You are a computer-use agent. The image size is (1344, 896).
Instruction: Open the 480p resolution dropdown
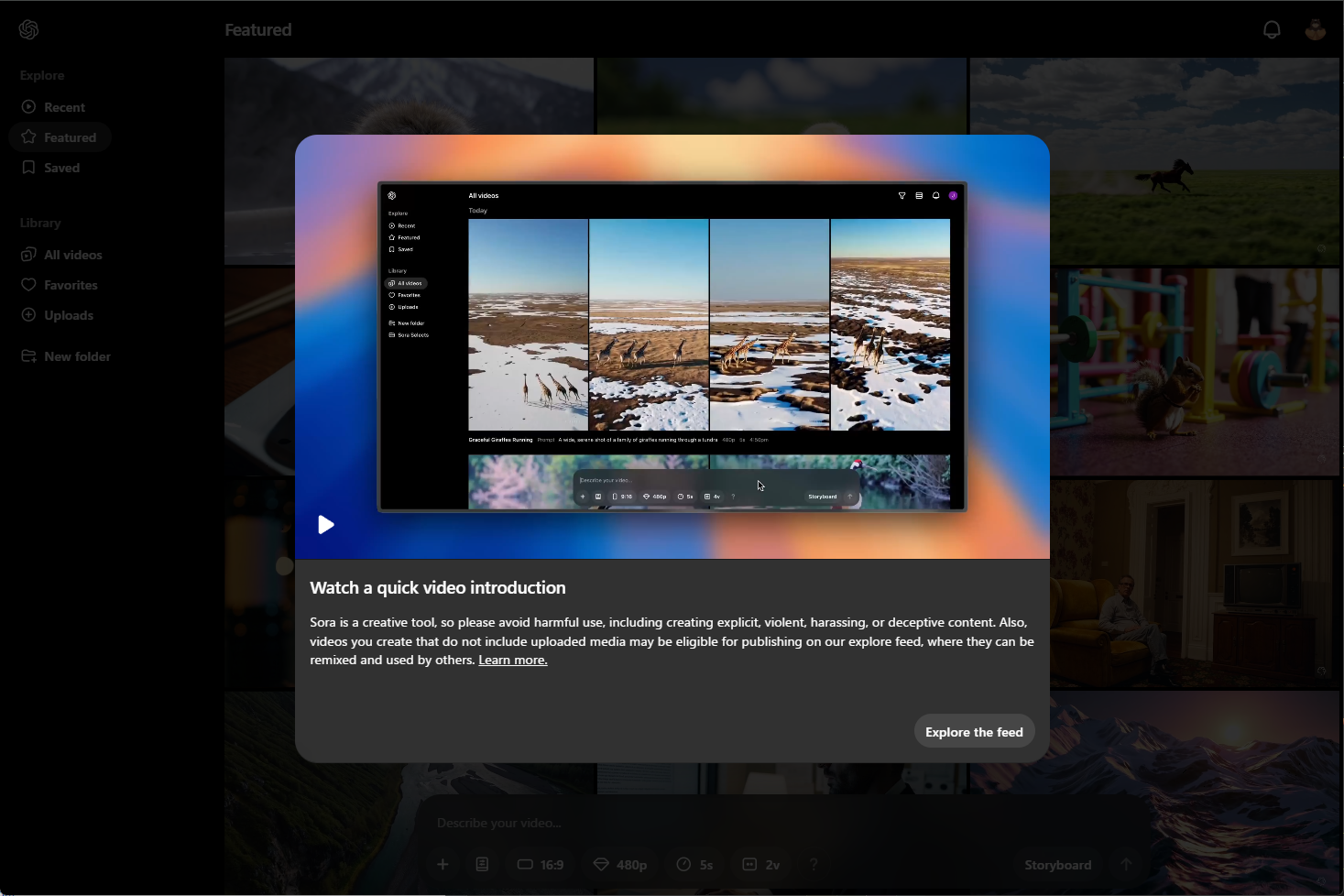(x=620, y=865)
